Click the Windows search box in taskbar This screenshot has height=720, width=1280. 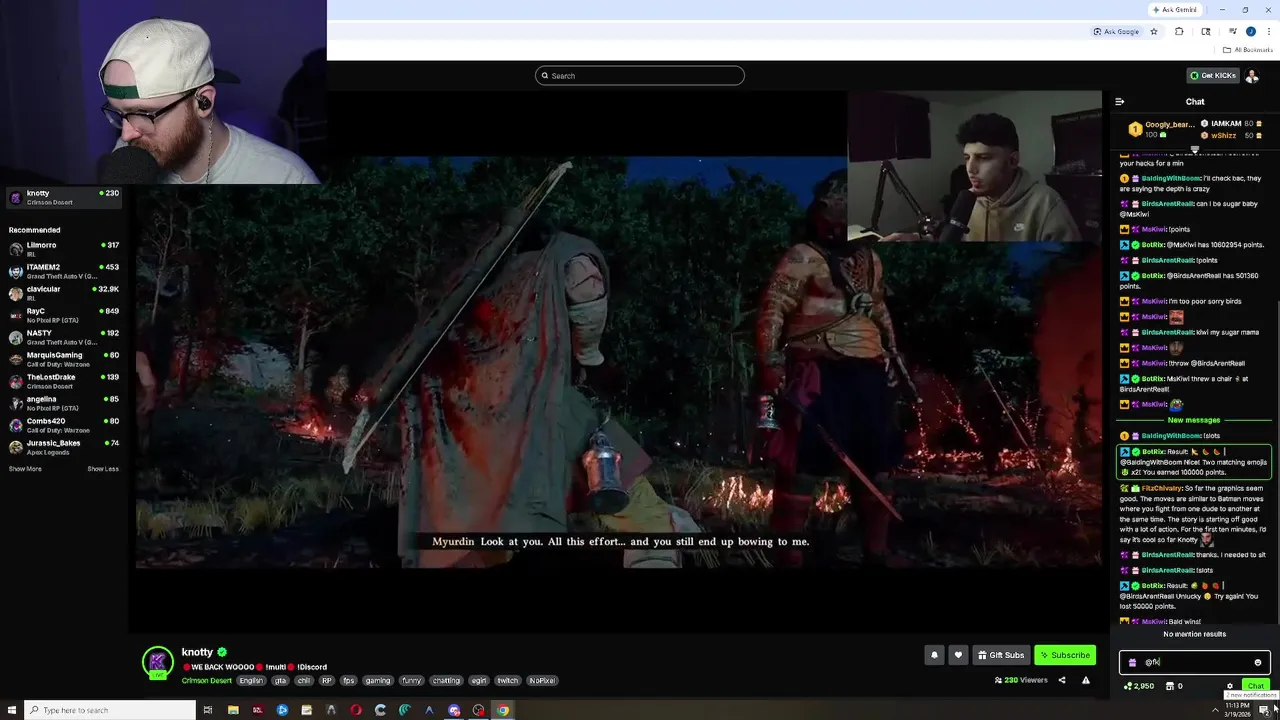(110, 710)
